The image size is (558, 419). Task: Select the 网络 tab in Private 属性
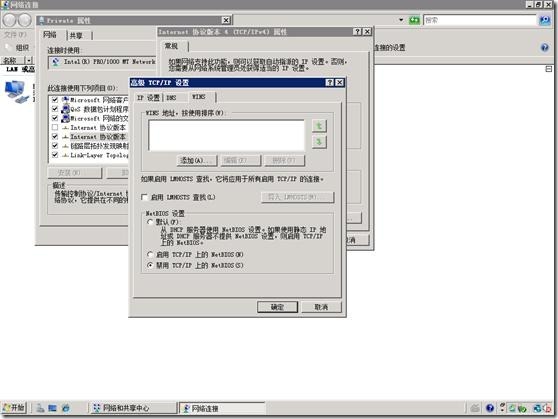pyautogui.click(x=50, y=35)
